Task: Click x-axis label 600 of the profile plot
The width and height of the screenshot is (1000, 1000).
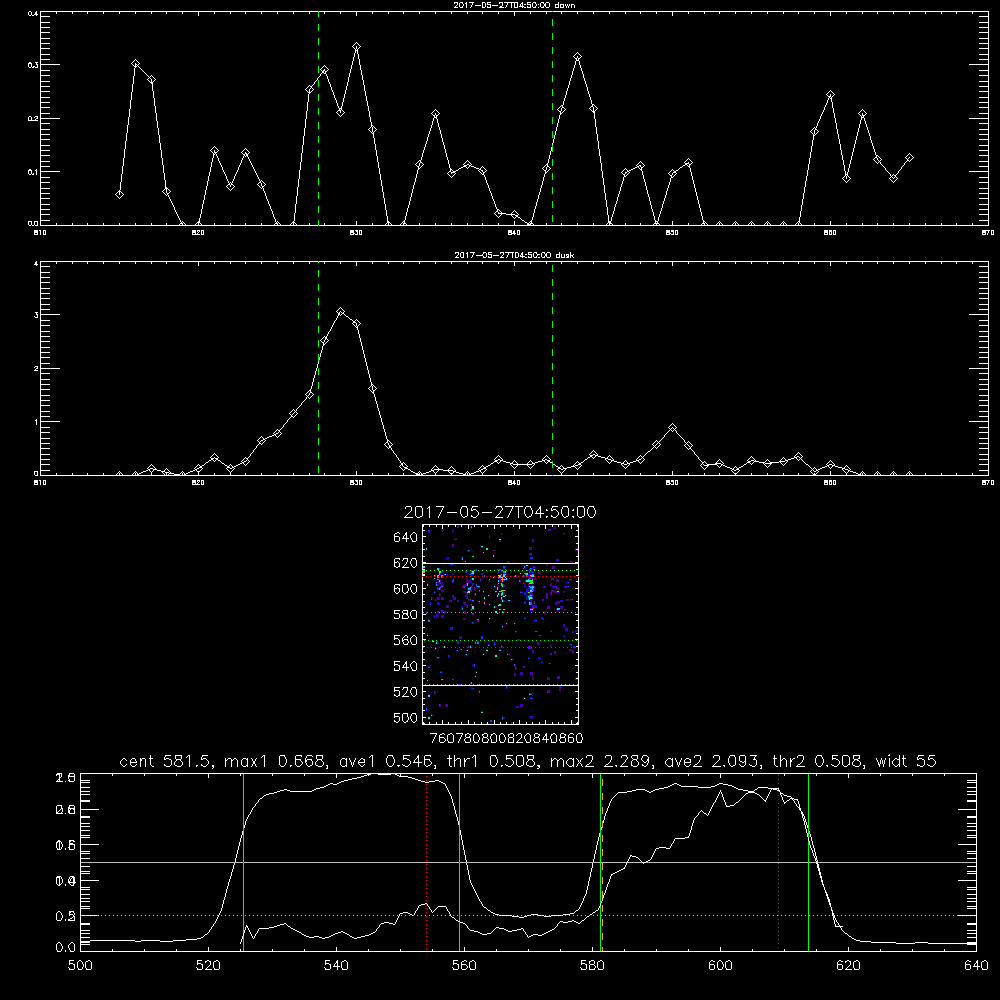Action: click(x=721, y=966)
